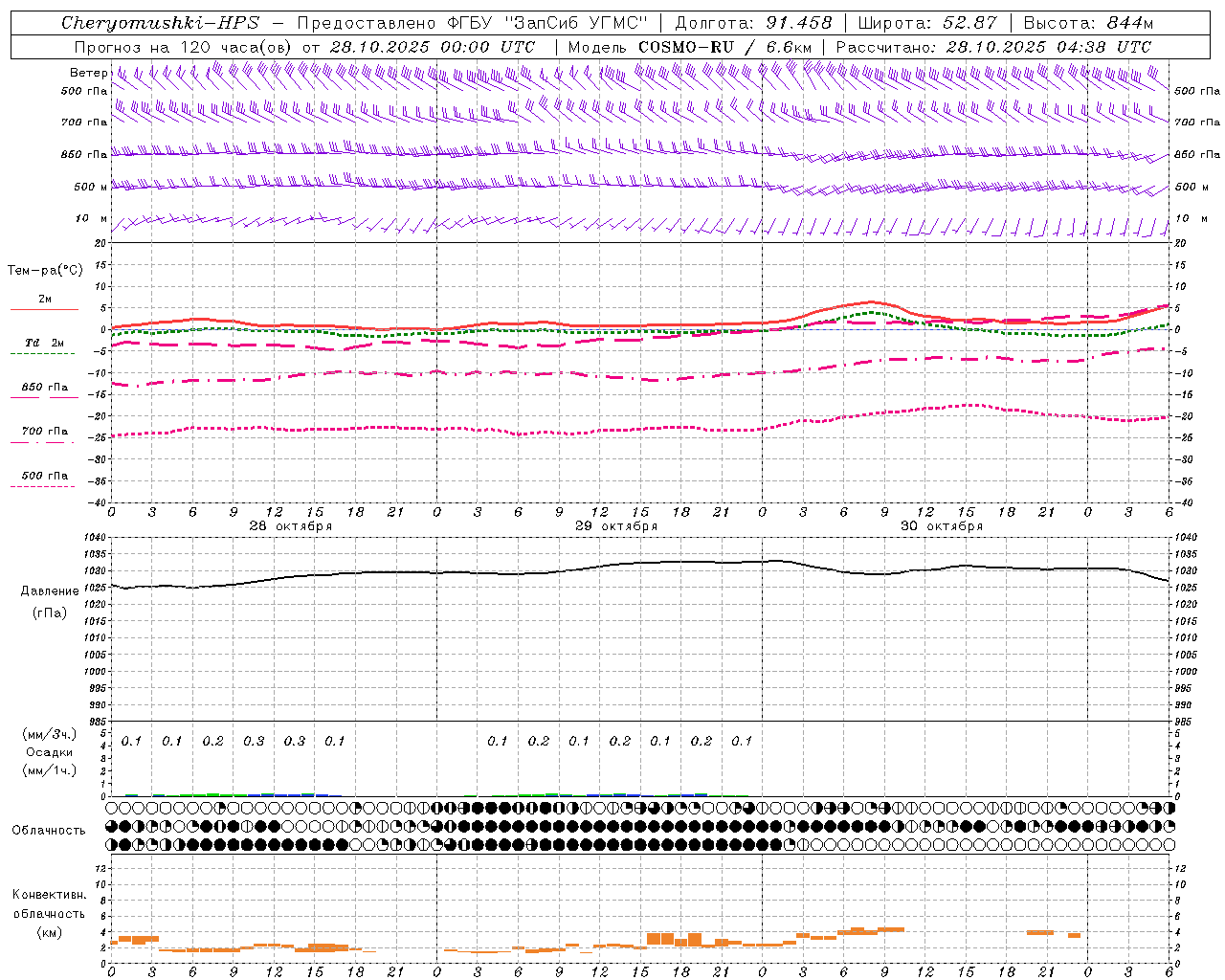Viewport: 1225px width, 980px height.
Task: Click the Модель COSMO-RU / 6.6км label
Action: tap(690, 47)
